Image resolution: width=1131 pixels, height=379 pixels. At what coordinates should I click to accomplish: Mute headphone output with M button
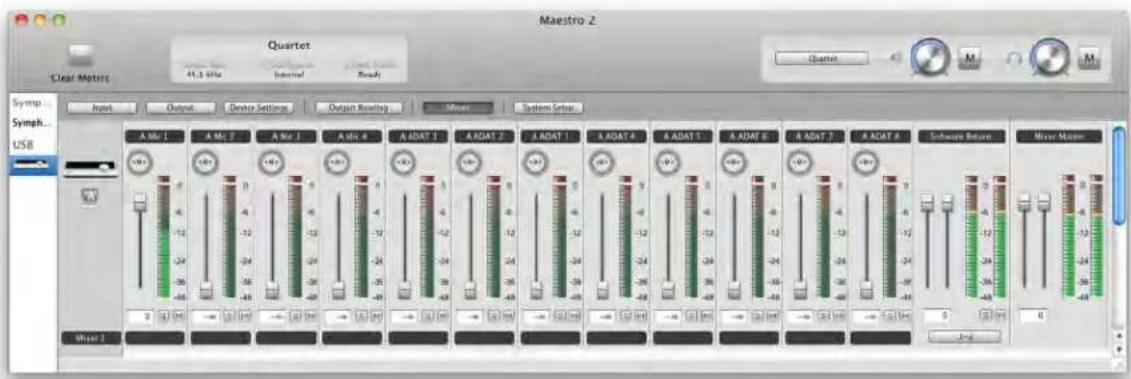click(1088, 58)
